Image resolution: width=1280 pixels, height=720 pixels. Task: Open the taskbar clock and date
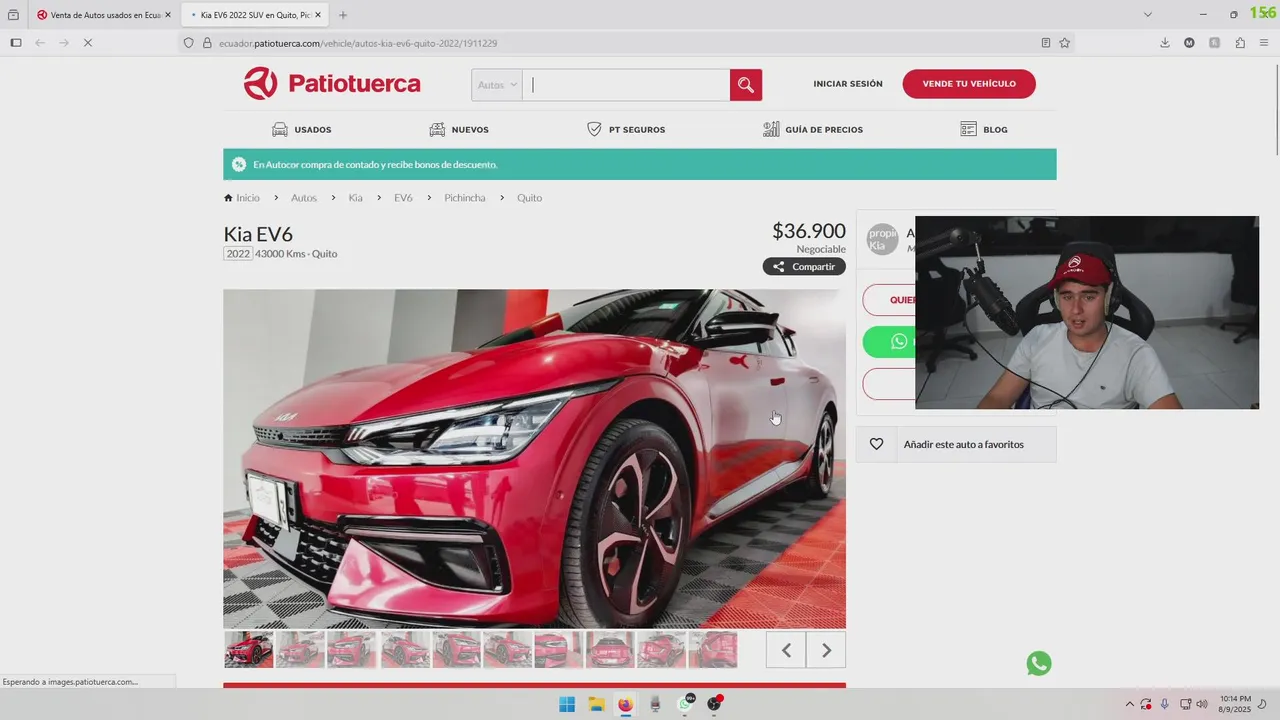[x=1235, y=704]
